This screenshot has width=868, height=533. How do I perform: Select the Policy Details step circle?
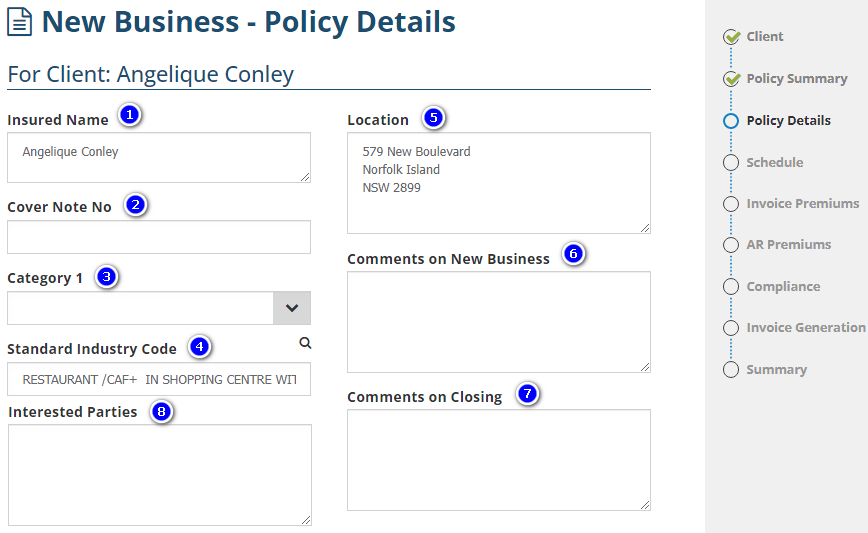pos(731,121)
